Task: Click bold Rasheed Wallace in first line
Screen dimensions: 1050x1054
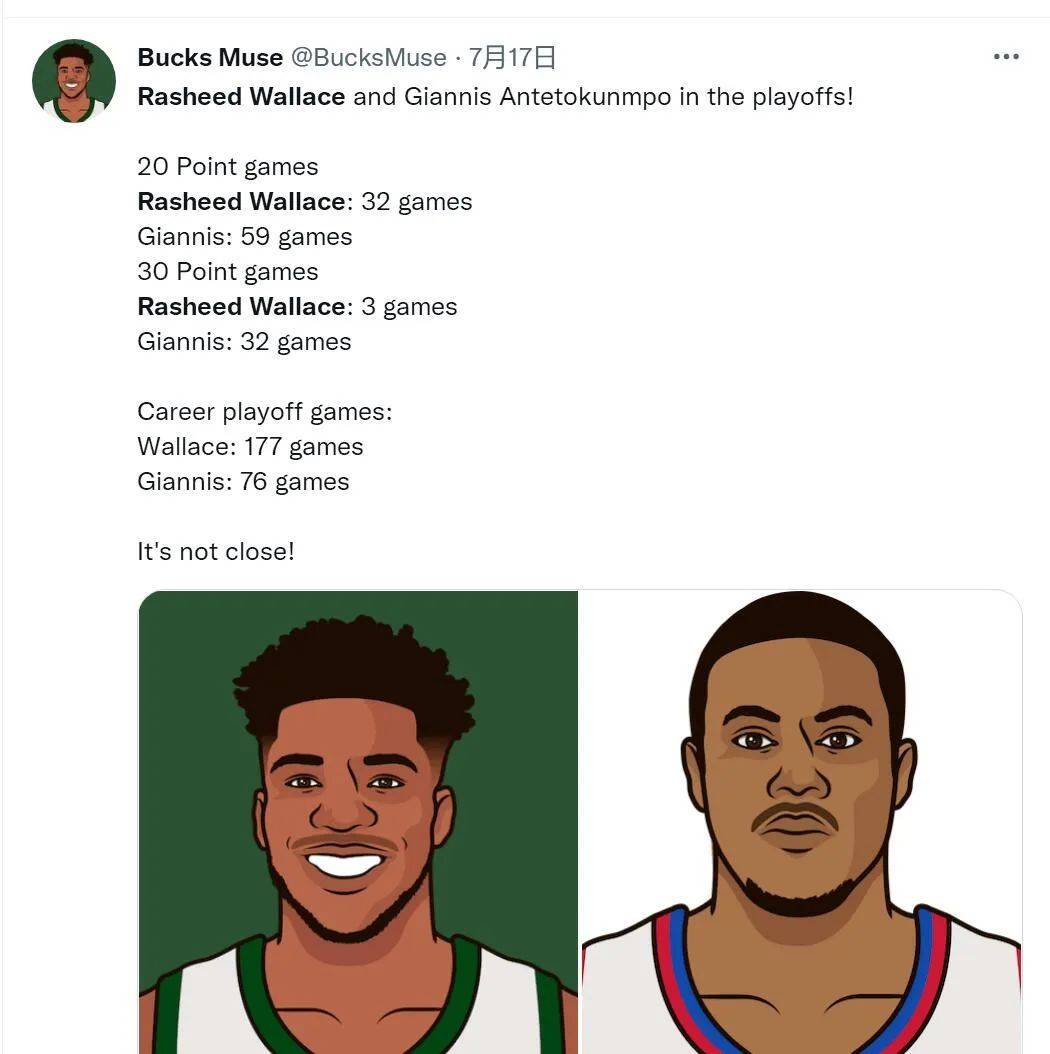Action: (241, 97)
